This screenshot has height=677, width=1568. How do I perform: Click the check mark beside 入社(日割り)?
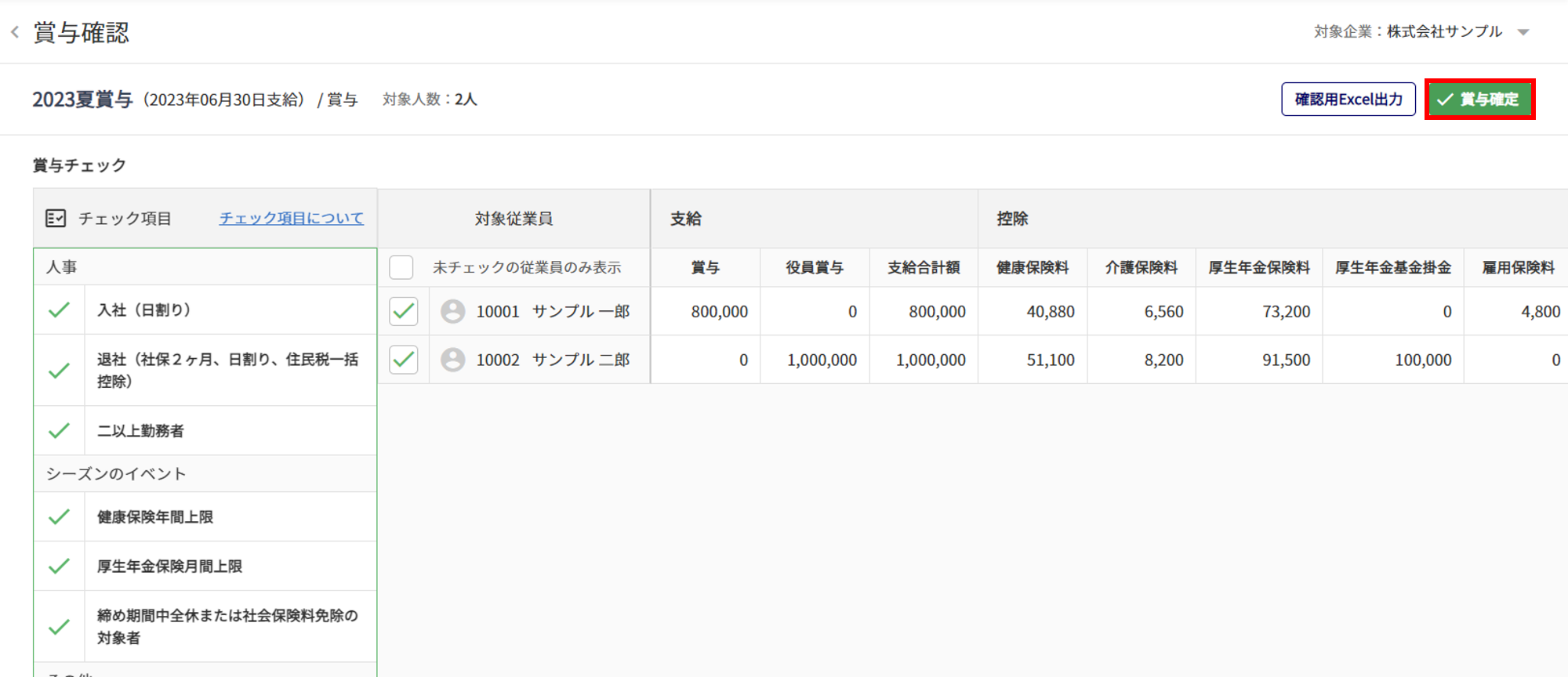click(x=60, y=310)
